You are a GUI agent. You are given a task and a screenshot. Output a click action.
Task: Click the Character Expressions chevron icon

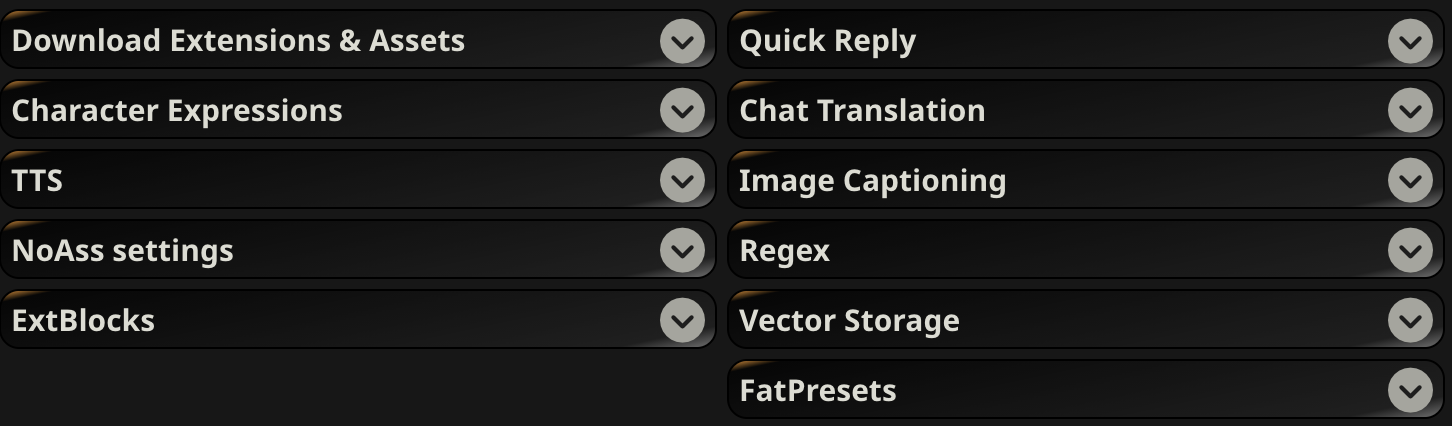682,111
